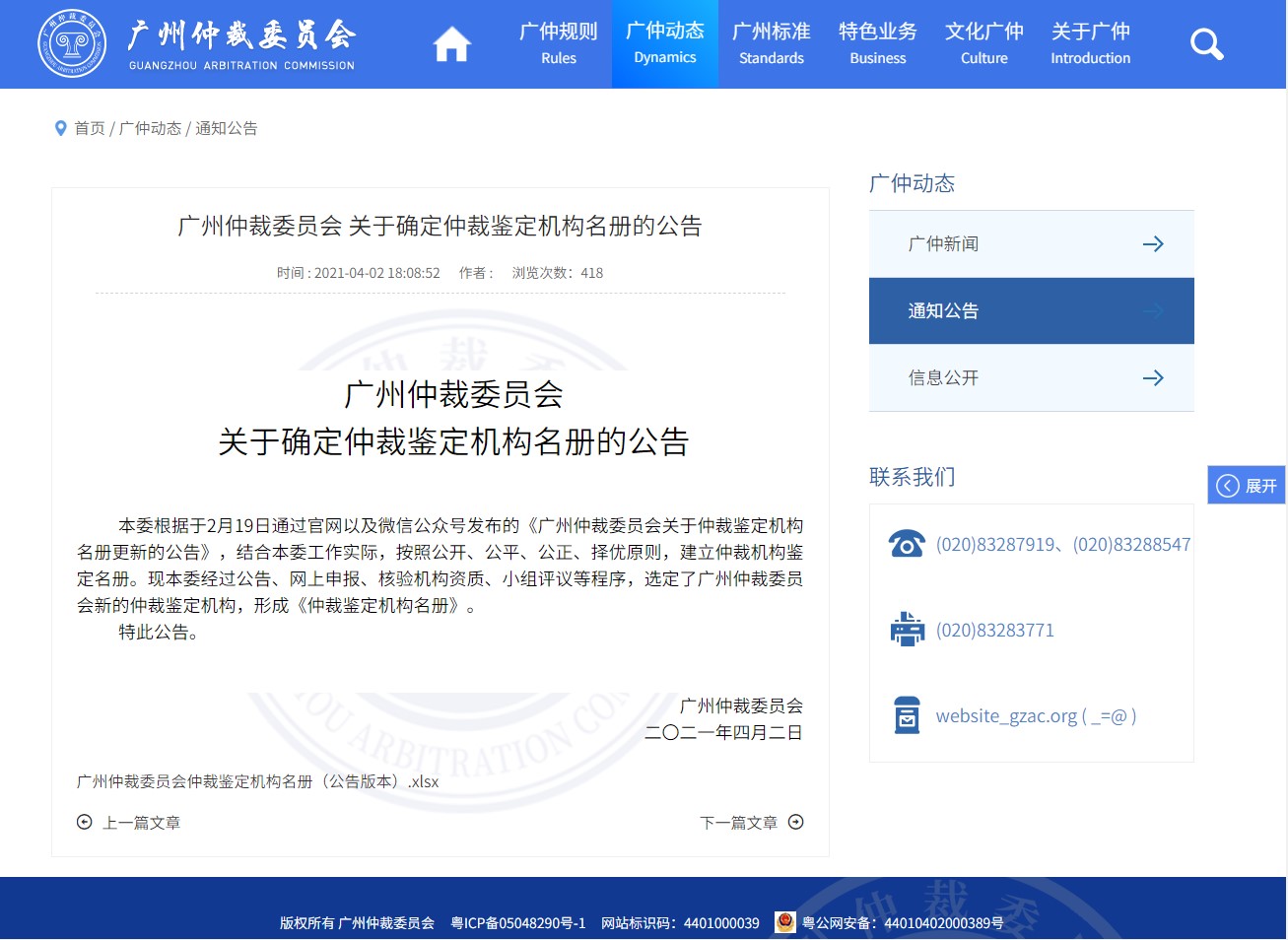Open the 粤公网安备 44010402000389号 link
The width and height of the screenshot is (1288, 940).
coord(903,923)
